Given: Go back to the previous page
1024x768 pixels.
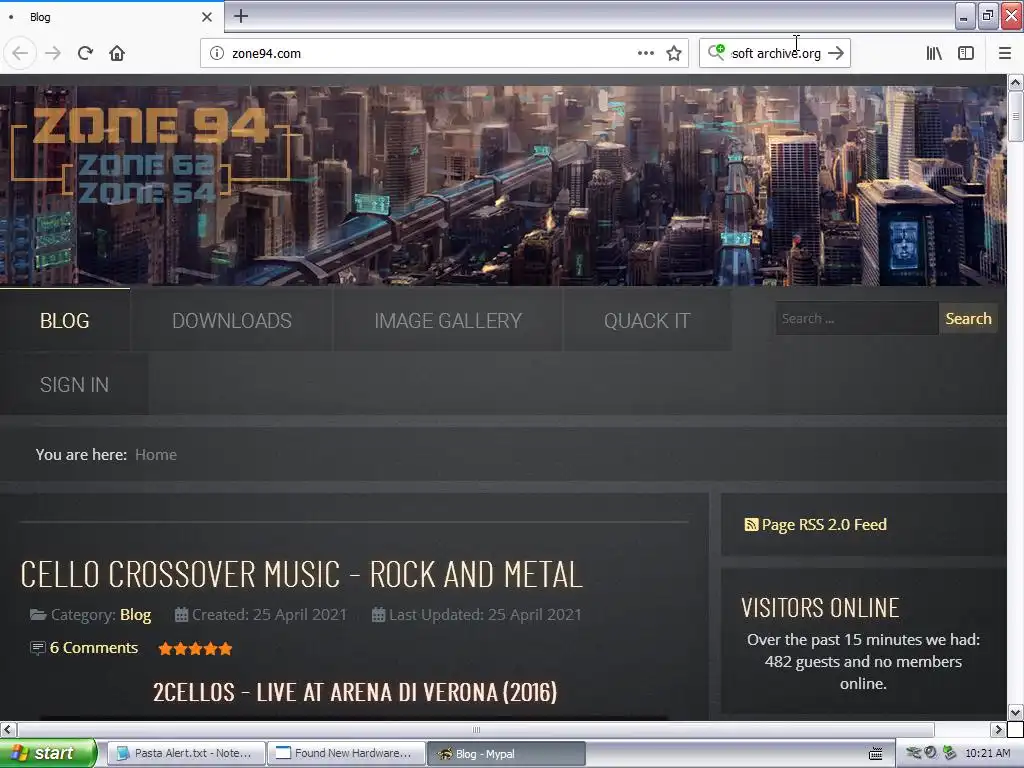Looking at the screenshot, I should tap(20, 53).
